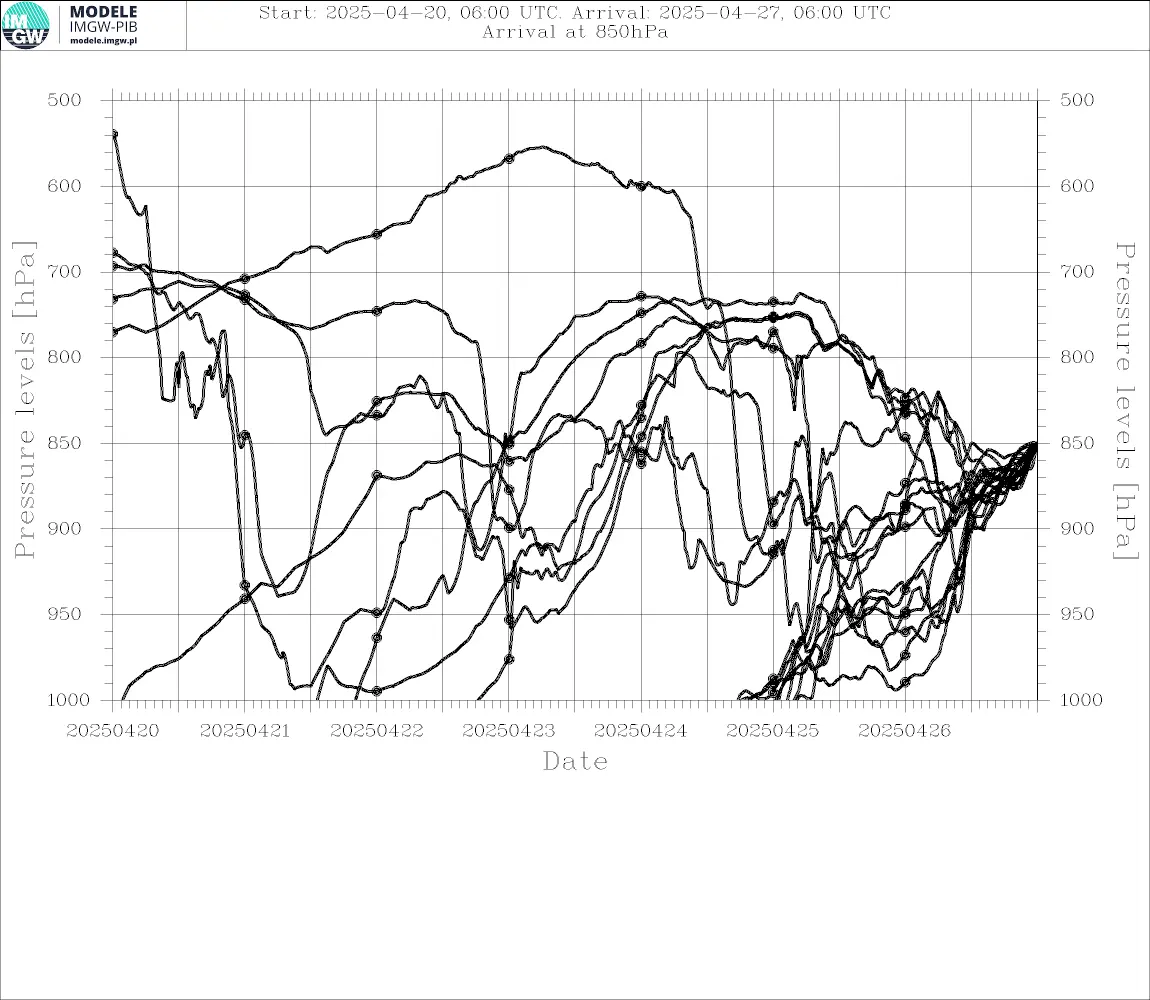1150x1000 pixels.
Task: Click left axis value 1000
Action: pos(69,700)
